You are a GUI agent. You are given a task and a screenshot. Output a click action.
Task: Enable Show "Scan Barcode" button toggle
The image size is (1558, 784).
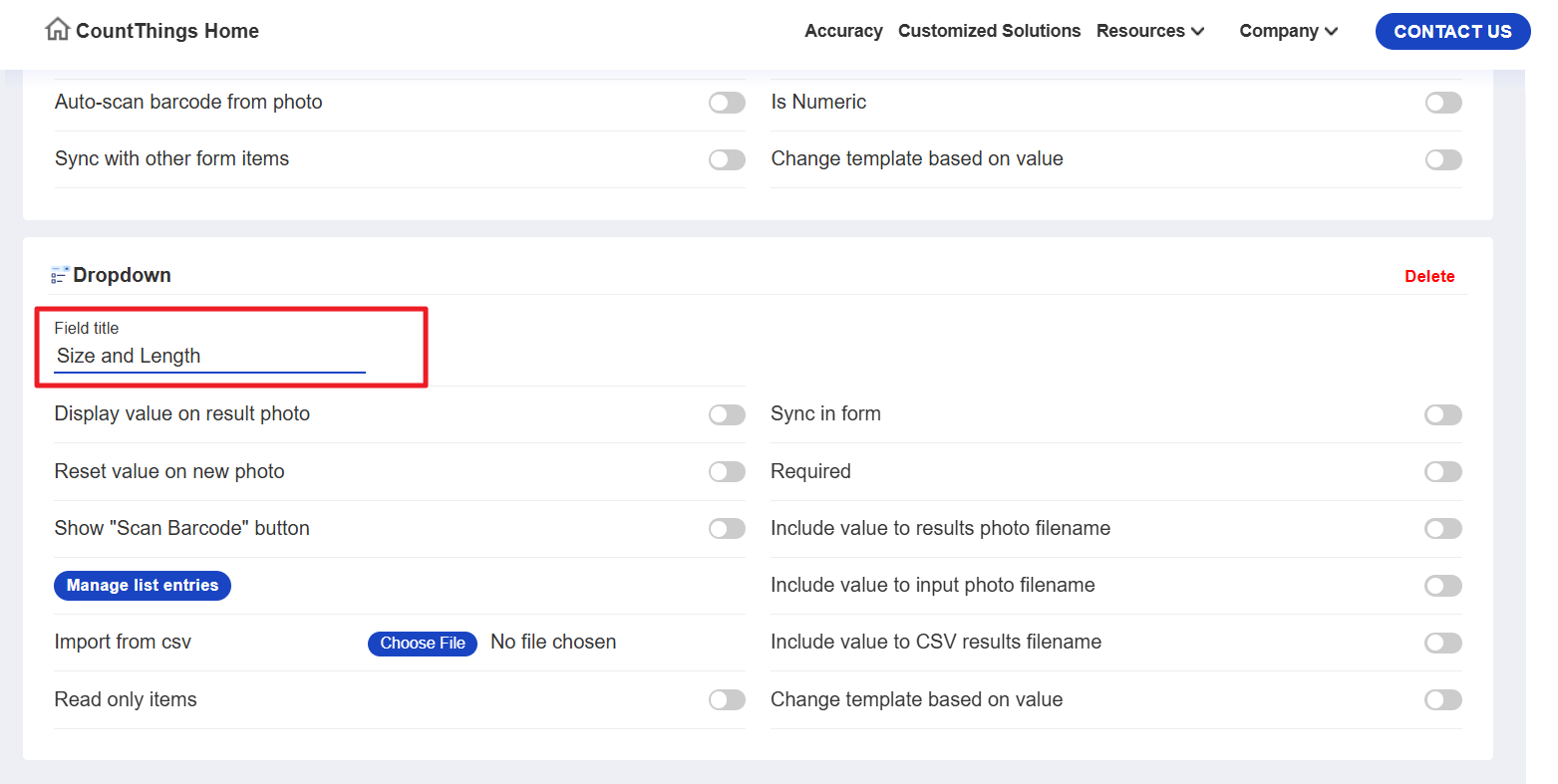click(727, 529)
